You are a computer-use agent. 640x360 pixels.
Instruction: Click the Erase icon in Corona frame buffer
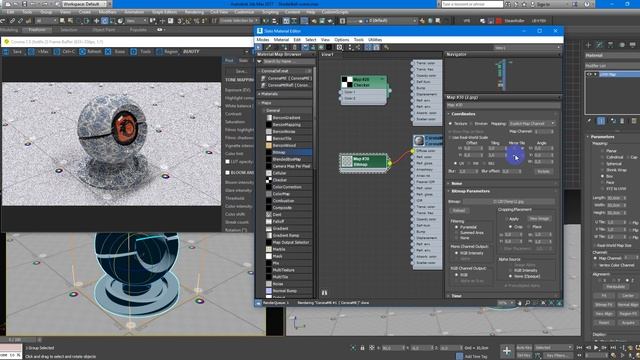pyautogui.click(x=108, y=52)
